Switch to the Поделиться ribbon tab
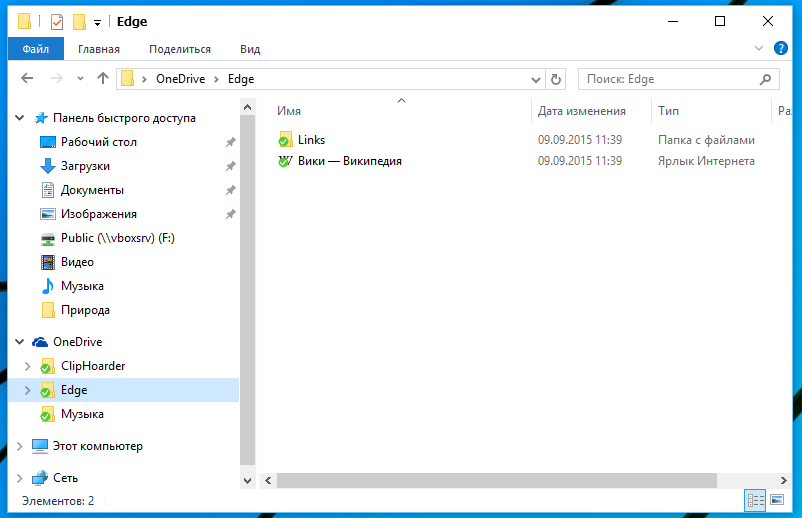The width and height of the screenshot is (802, 518). click(x=180, y=49)
